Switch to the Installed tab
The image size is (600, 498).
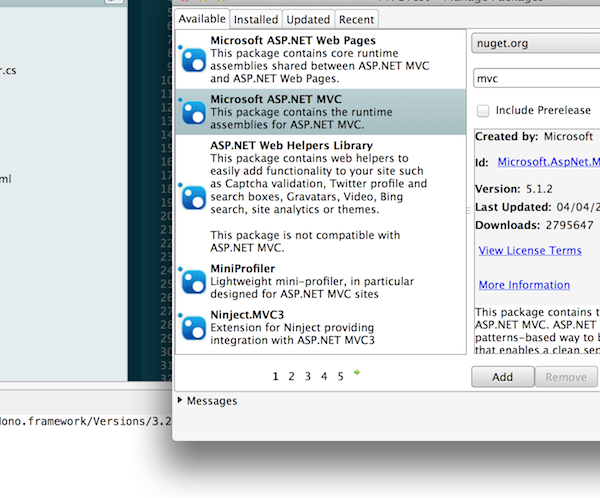click(x=256, y=20)
